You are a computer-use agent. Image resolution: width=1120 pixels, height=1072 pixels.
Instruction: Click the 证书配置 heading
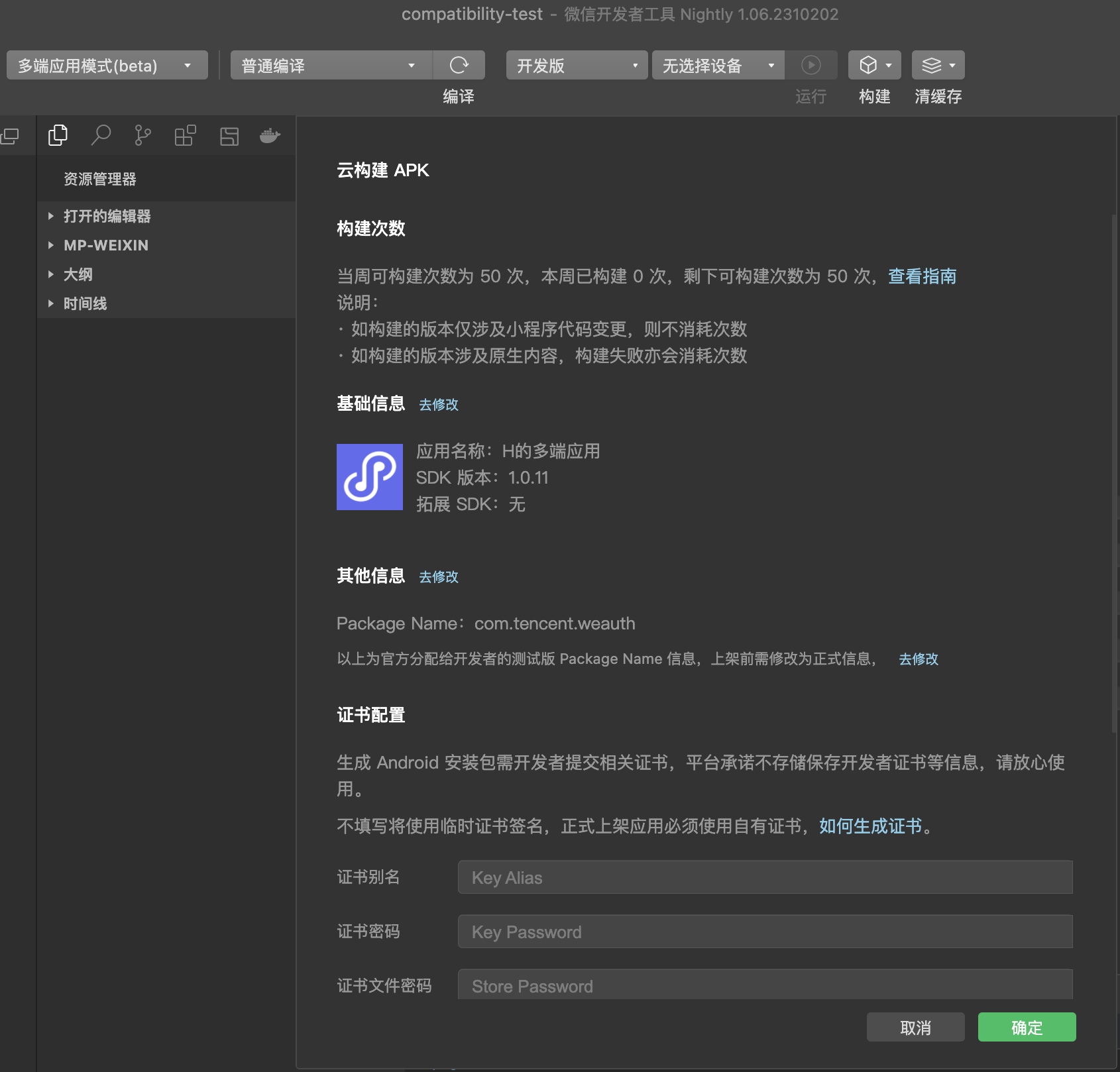pyautogui.click(x=371, y=715)
